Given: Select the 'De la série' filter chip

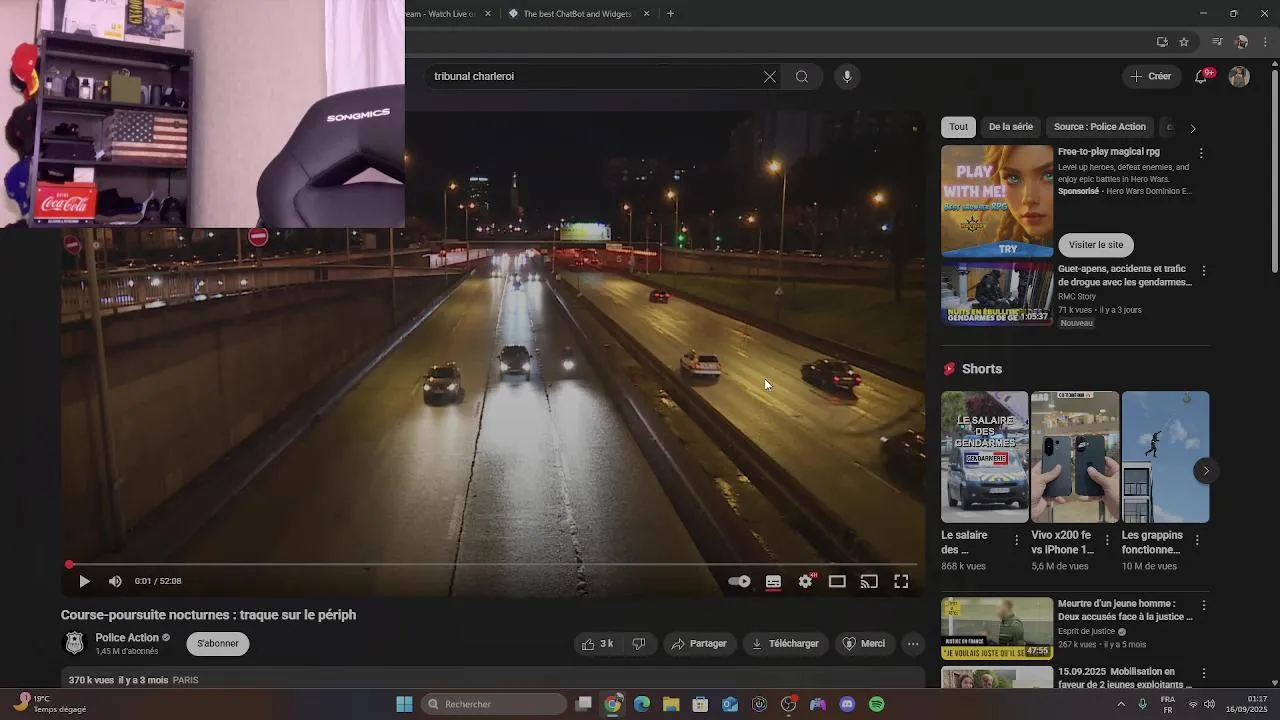Looking at the screenshot, I should [1011, 127].
